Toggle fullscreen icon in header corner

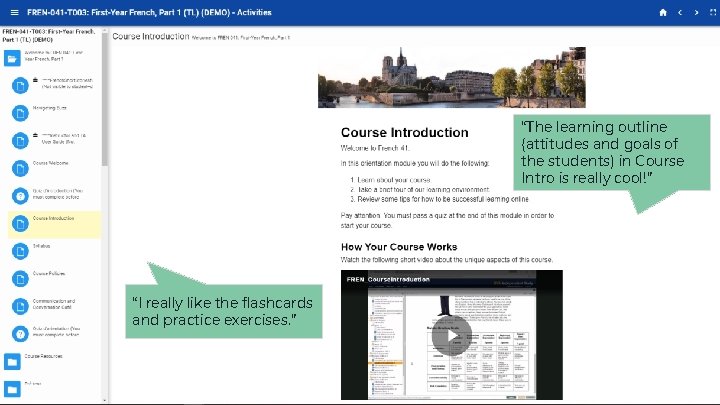(713, 12)
